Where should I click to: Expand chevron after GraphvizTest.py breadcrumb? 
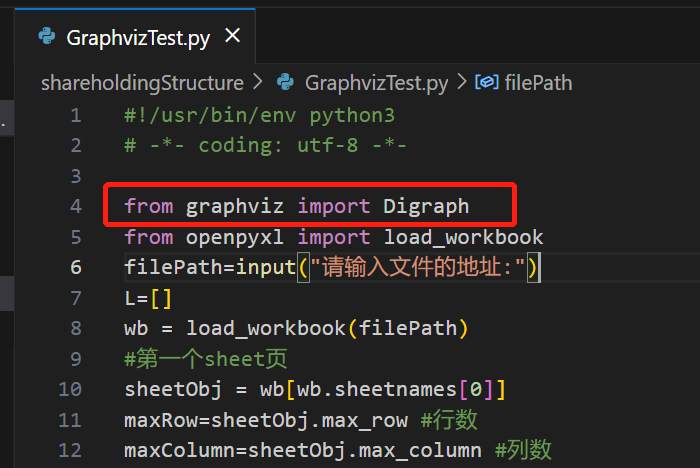462,83
